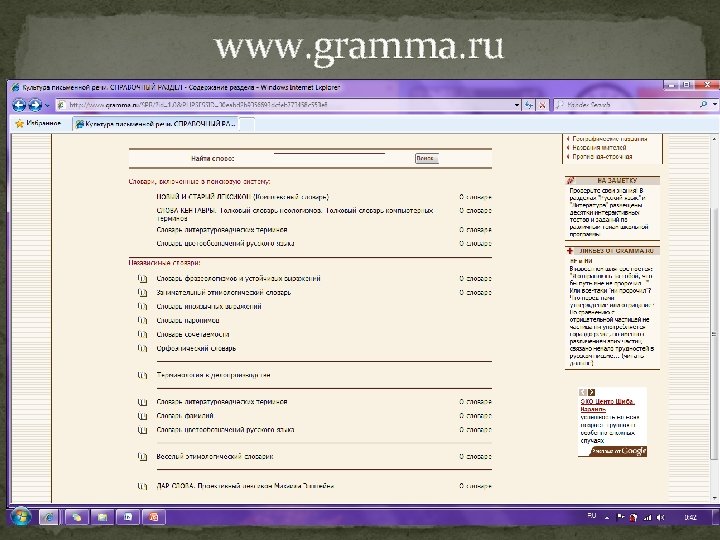Open НОВЫЙ И СТАРЫЙ ЛЕКСИКОН dictionary
Screen dimensions: 720x540
tap(242, 197)
